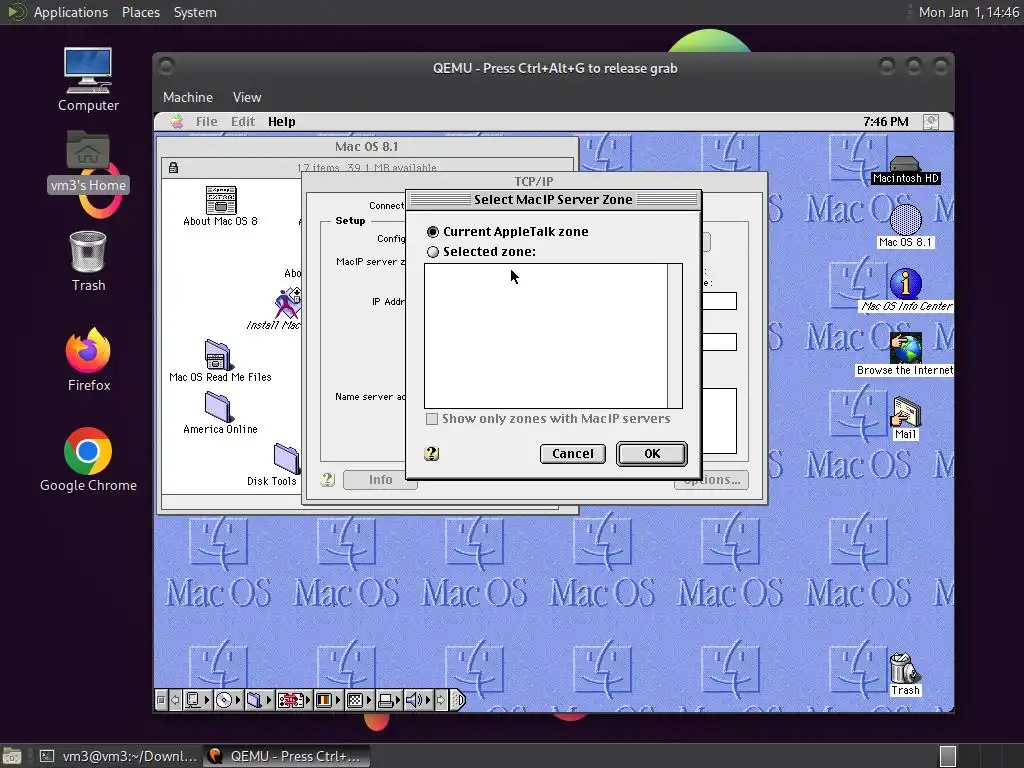Open the monitor resolution strip module
1024x768 pixels.
(x=359, y=701)
